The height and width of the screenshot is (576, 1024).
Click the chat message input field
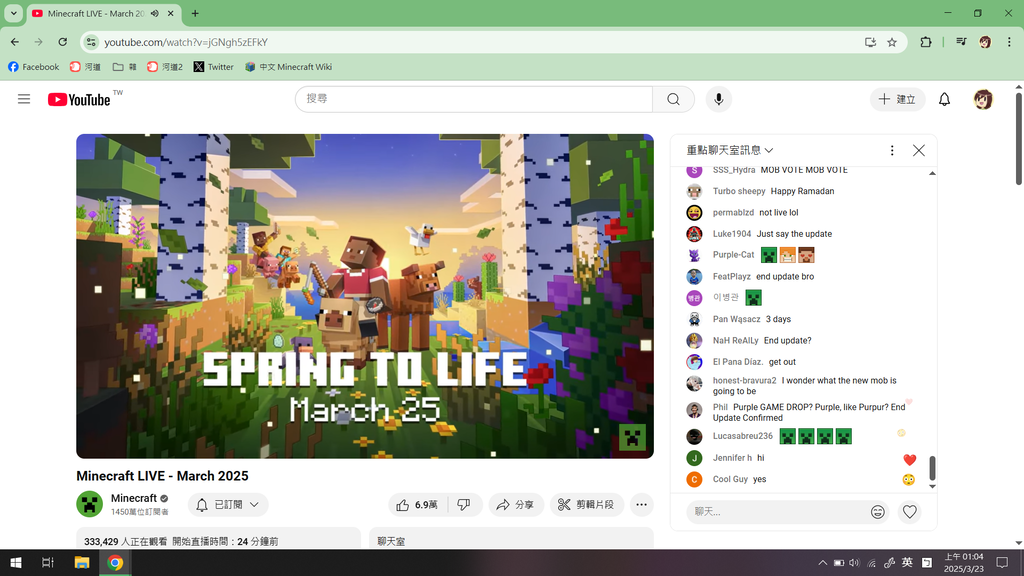(777, 512)
